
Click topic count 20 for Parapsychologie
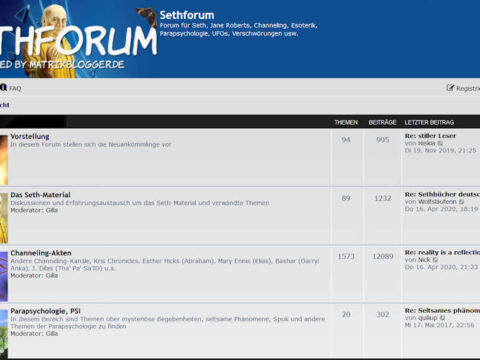pyautogui.click(x=346, y=314)
